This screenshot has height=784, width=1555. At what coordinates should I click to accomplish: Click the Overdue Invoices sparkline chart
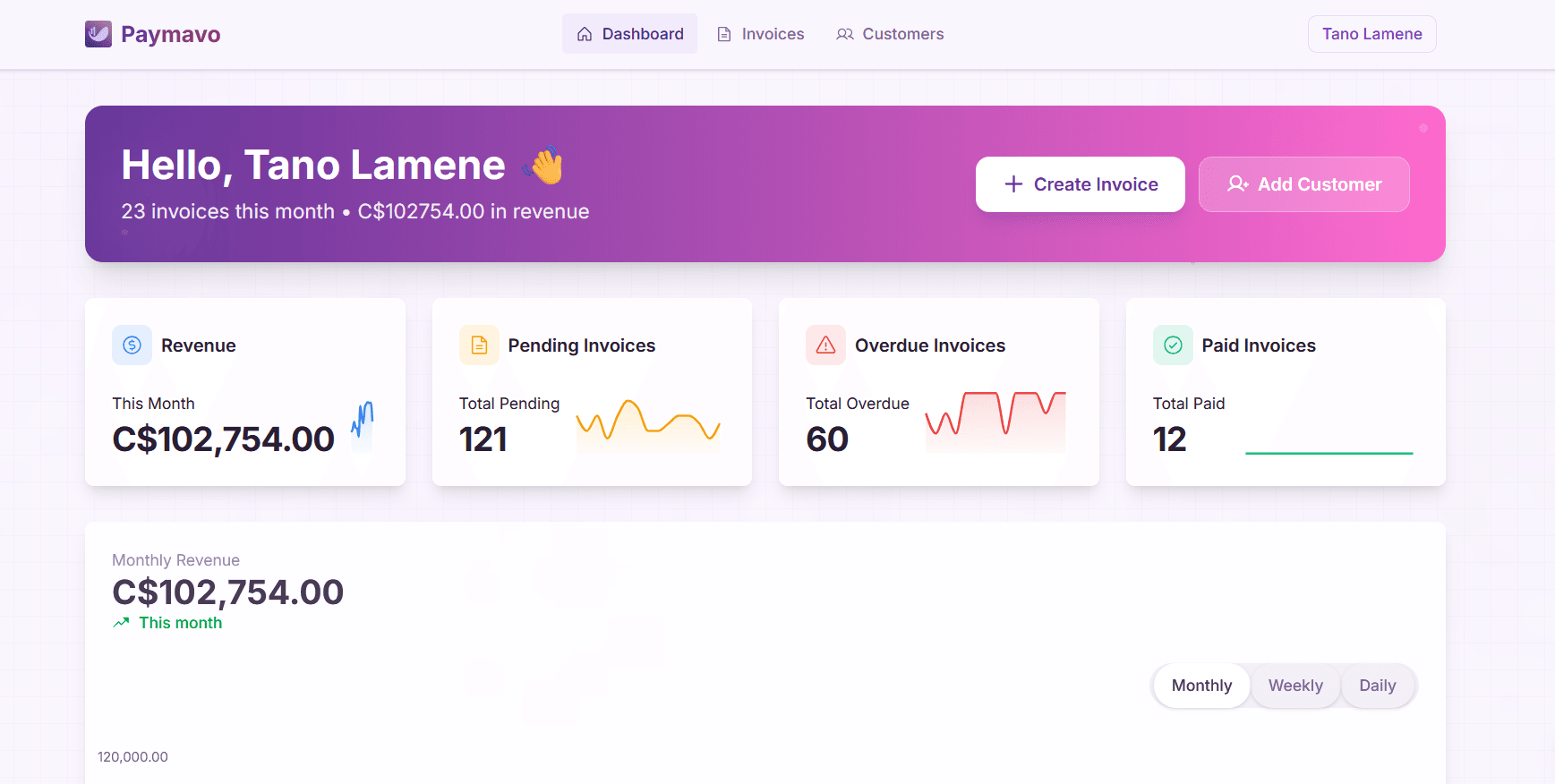click(995, 422)
